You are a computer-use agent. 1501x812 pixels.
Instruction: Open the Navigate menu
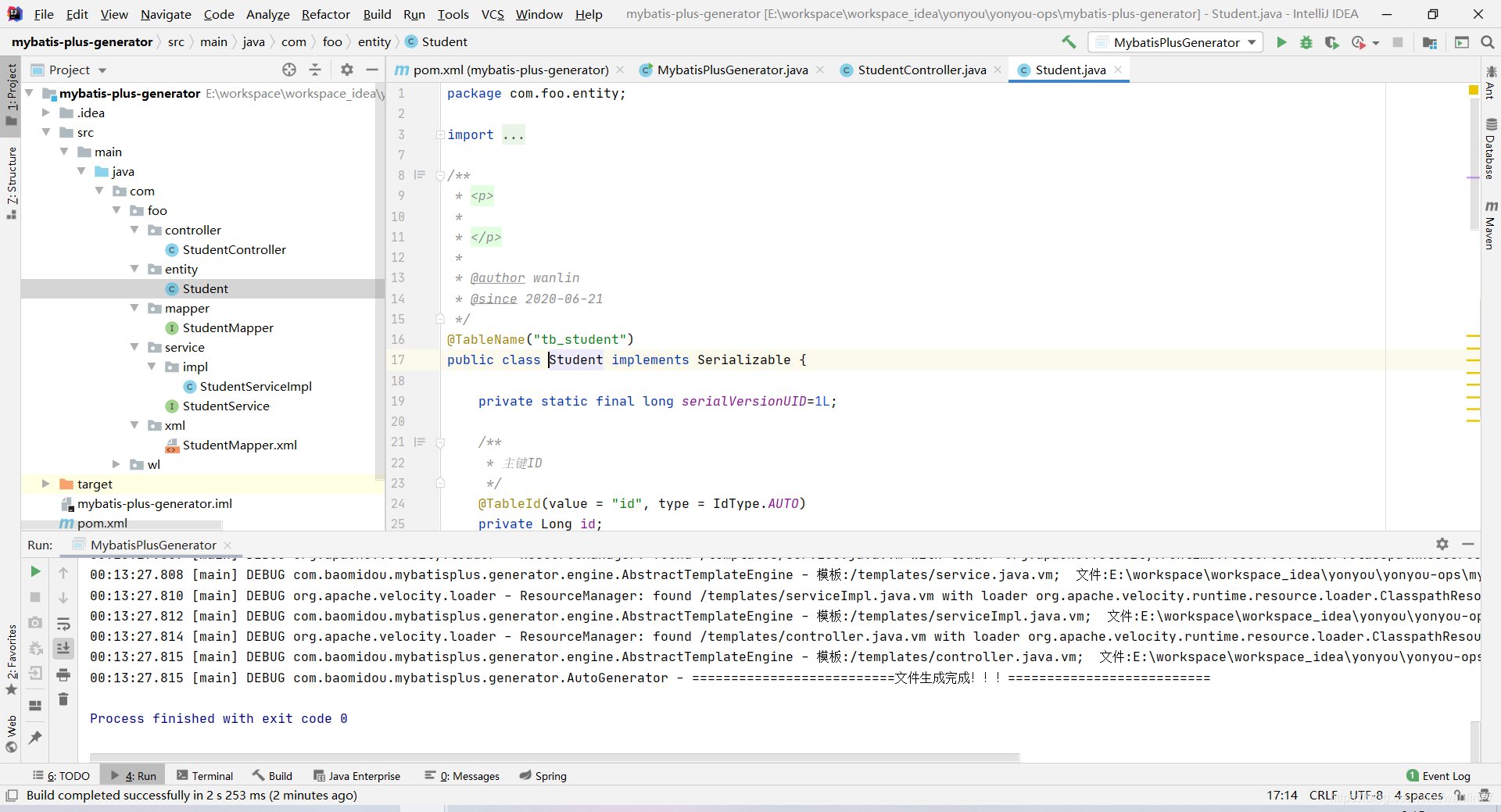point(166,14)
